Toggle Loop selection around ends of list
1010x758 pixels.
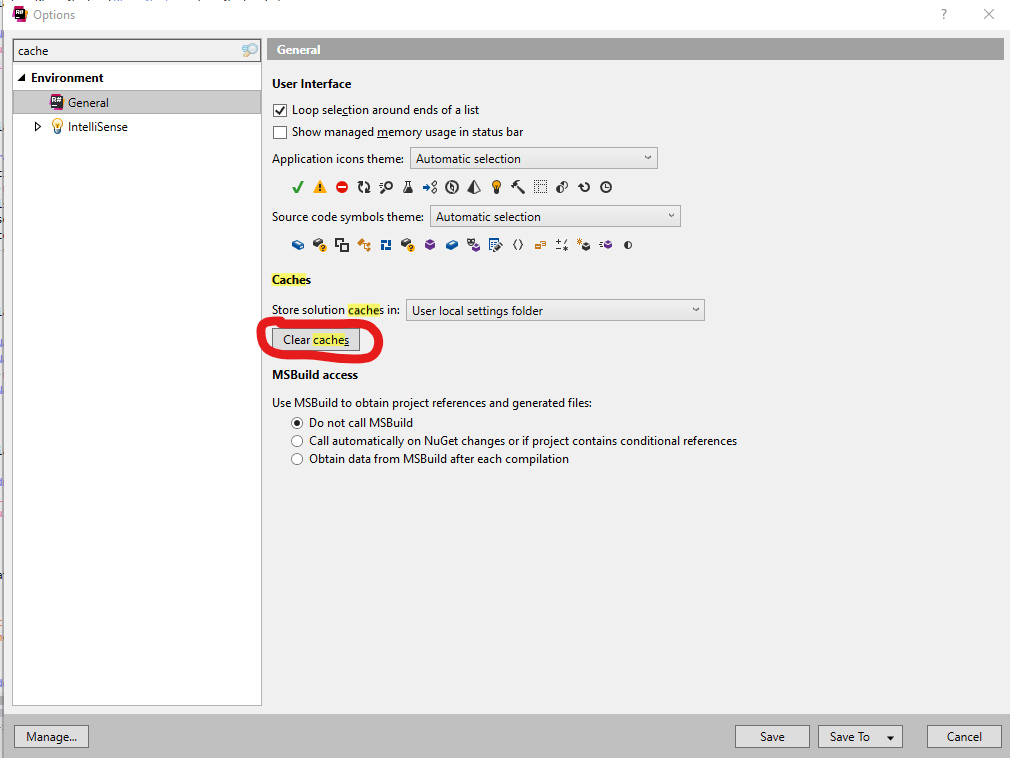280,110
